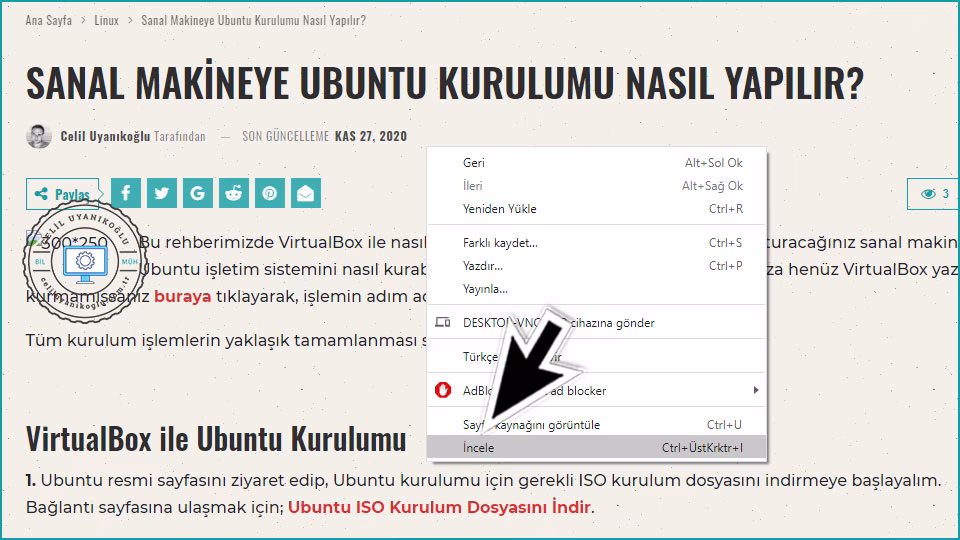
Task: Choose İleri in the context menu
Action: pos(597,186)
